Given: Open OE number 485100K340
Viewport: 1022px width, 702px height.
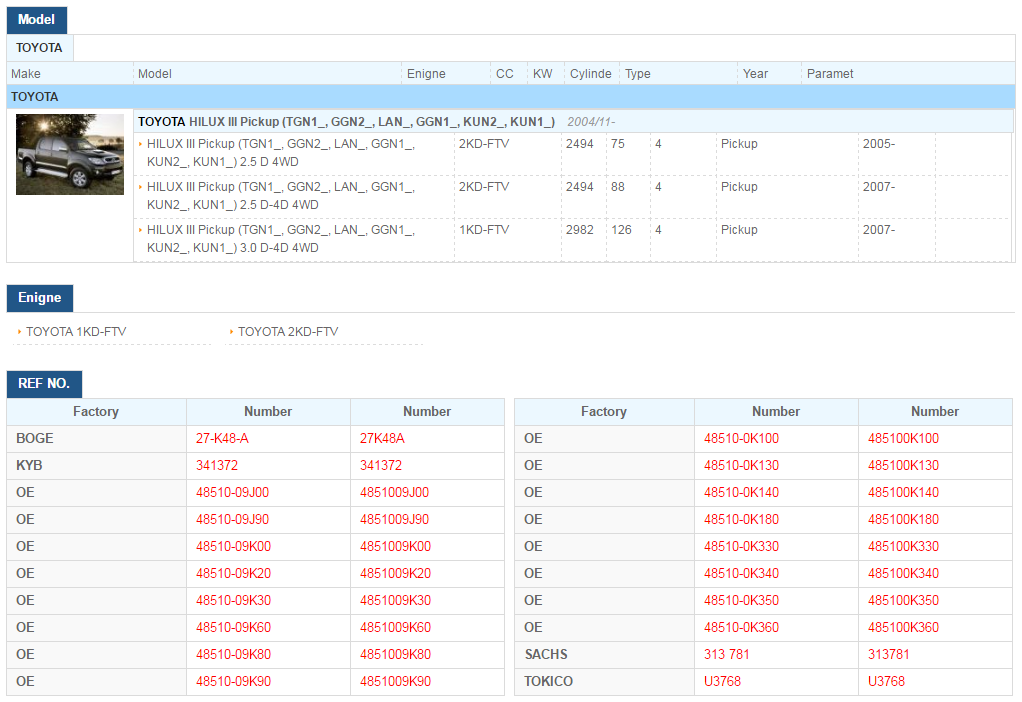Looking at the screenshot, I should (903, 574).
